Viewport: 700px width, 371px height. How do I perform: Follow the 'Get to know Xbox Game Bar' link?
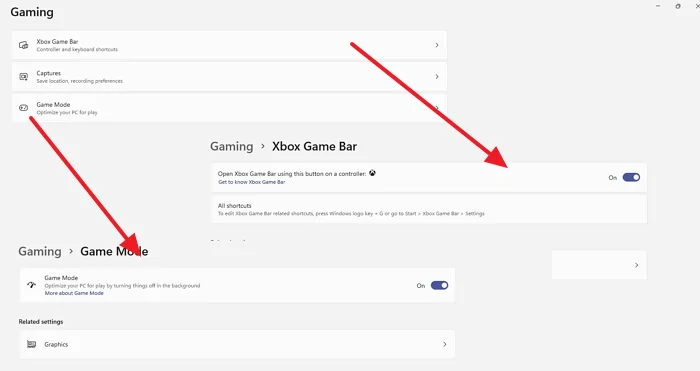pyautogui.click(x=251, y=182)
